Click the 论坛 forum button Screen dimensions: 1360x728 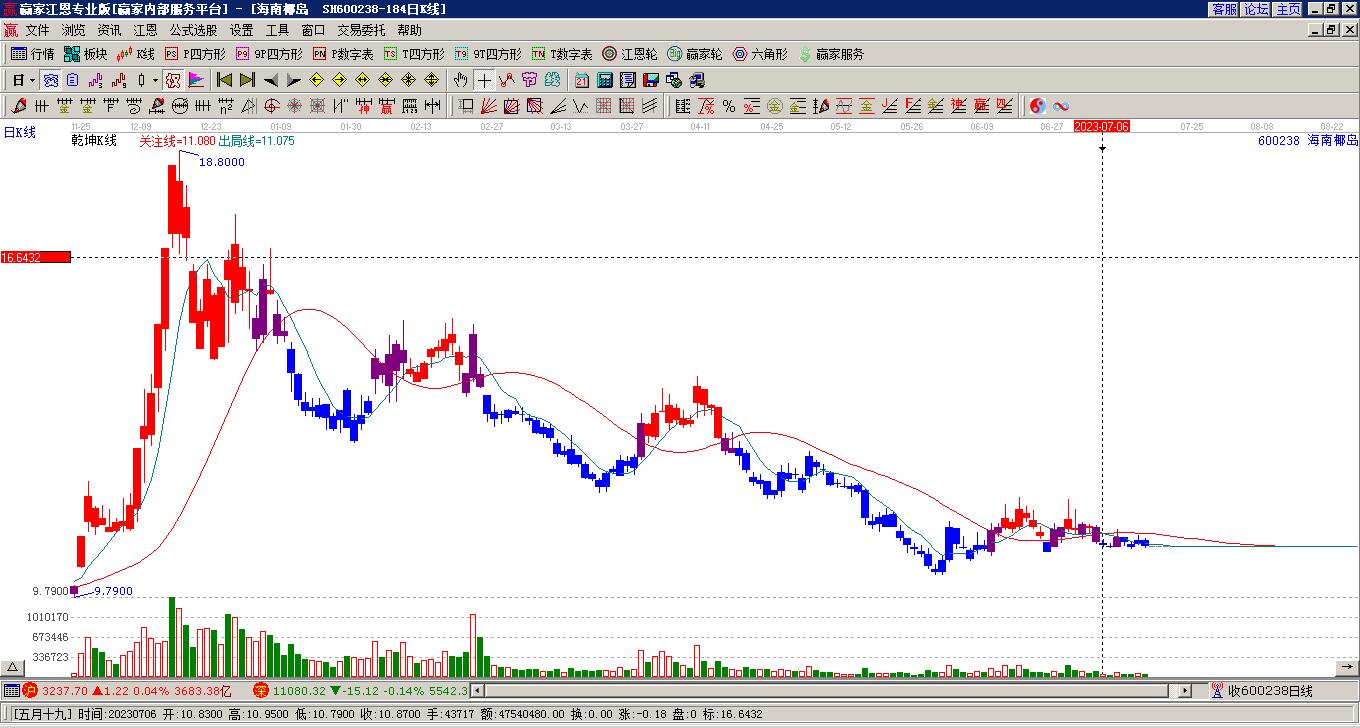tap(1256, 9)
